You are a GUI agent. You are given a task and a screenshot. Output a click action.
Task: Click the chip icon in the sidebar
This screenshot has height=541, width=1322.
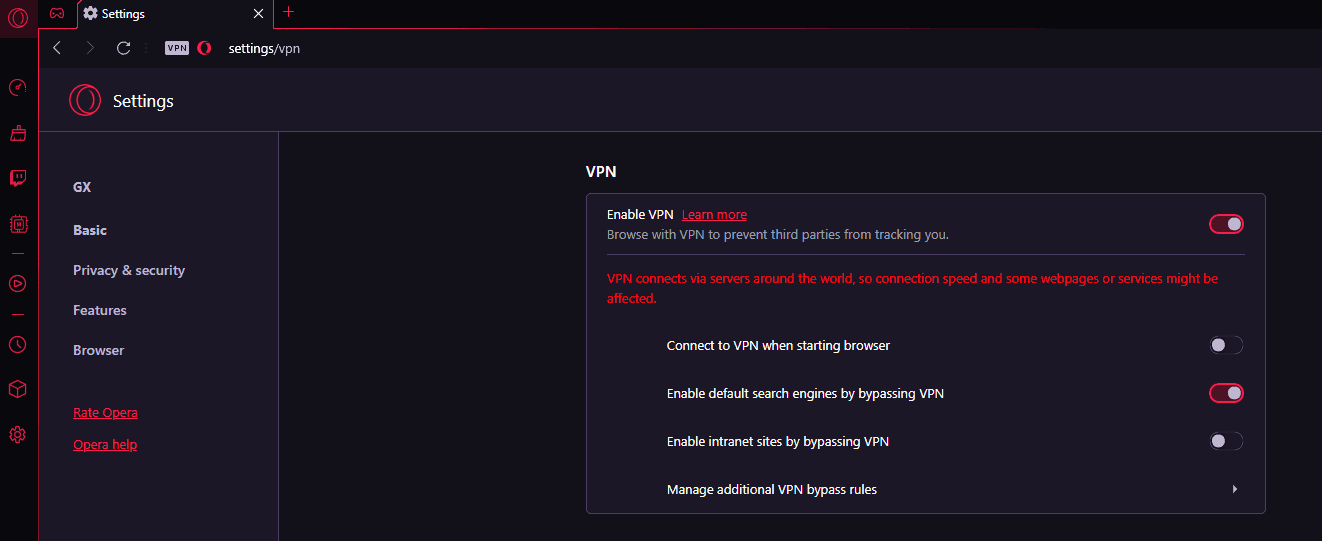point(17,224)
